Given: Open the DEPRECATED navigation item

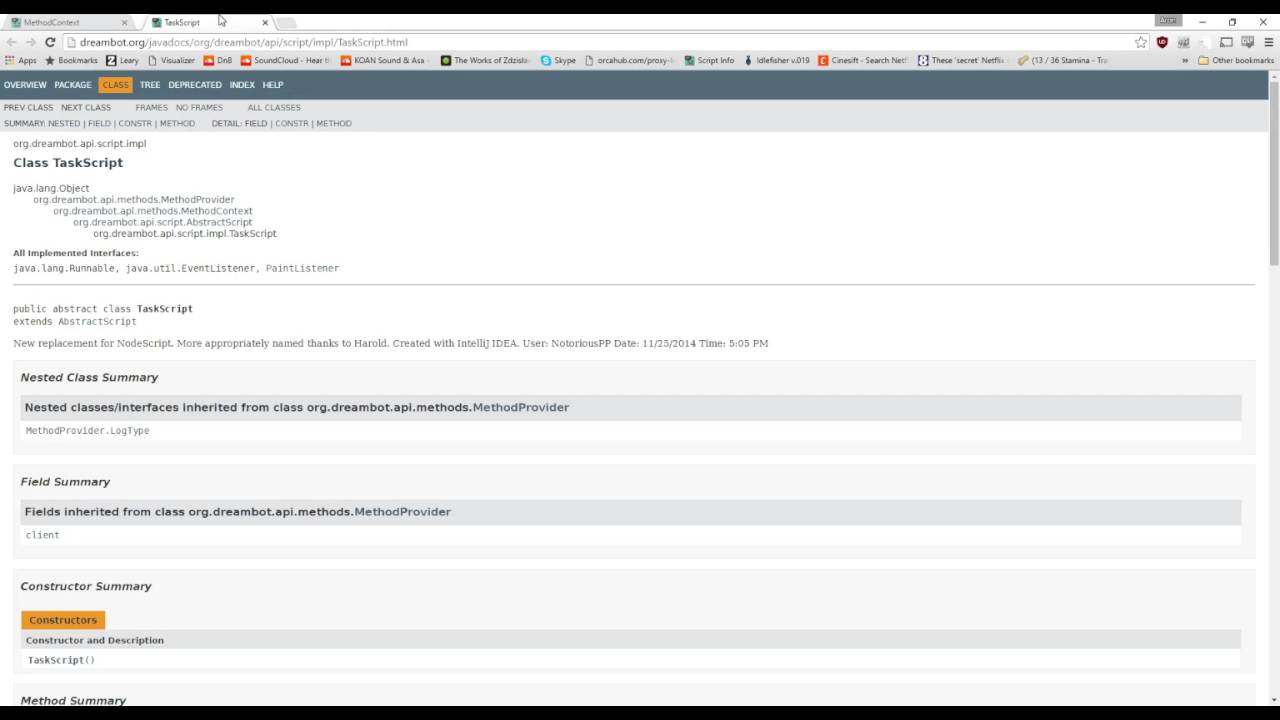Looking at the screenshot, I should click(x=195, y=85).
